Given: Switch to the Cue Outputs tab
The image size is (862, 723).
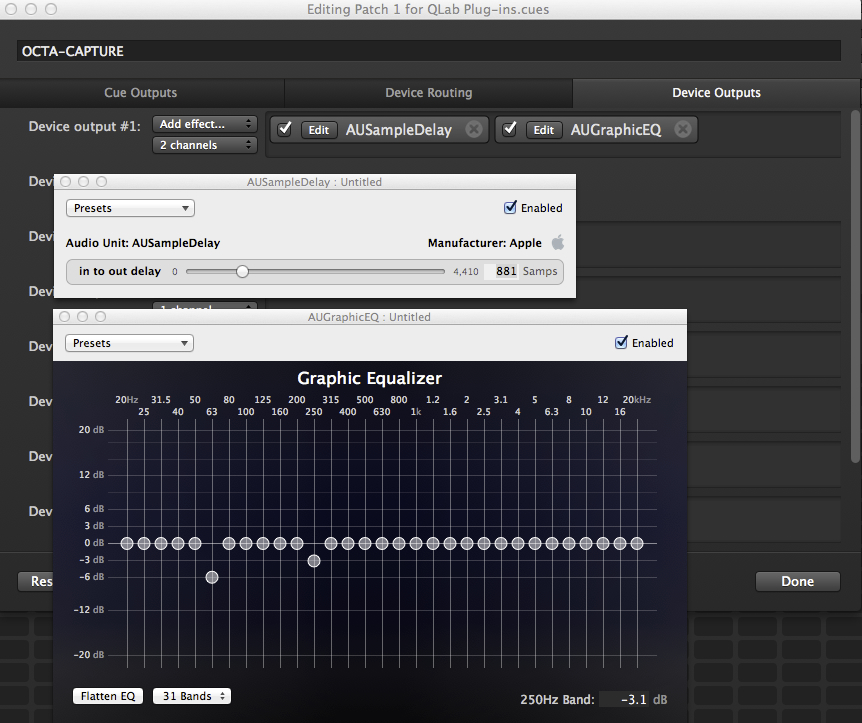Looking at the screenshot, I should coord(141,93).
